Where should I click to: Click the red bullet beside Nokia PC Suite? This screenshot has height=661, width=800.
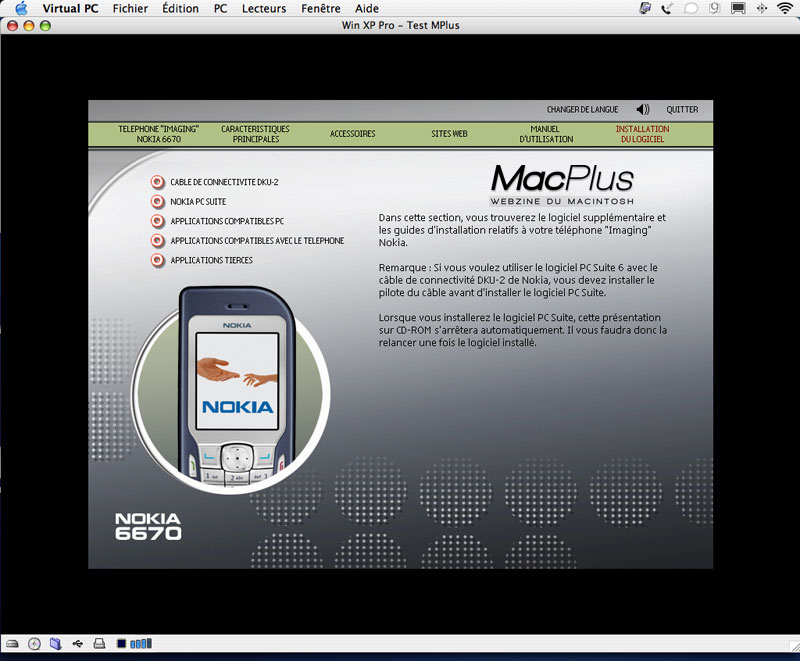point(157,201)
